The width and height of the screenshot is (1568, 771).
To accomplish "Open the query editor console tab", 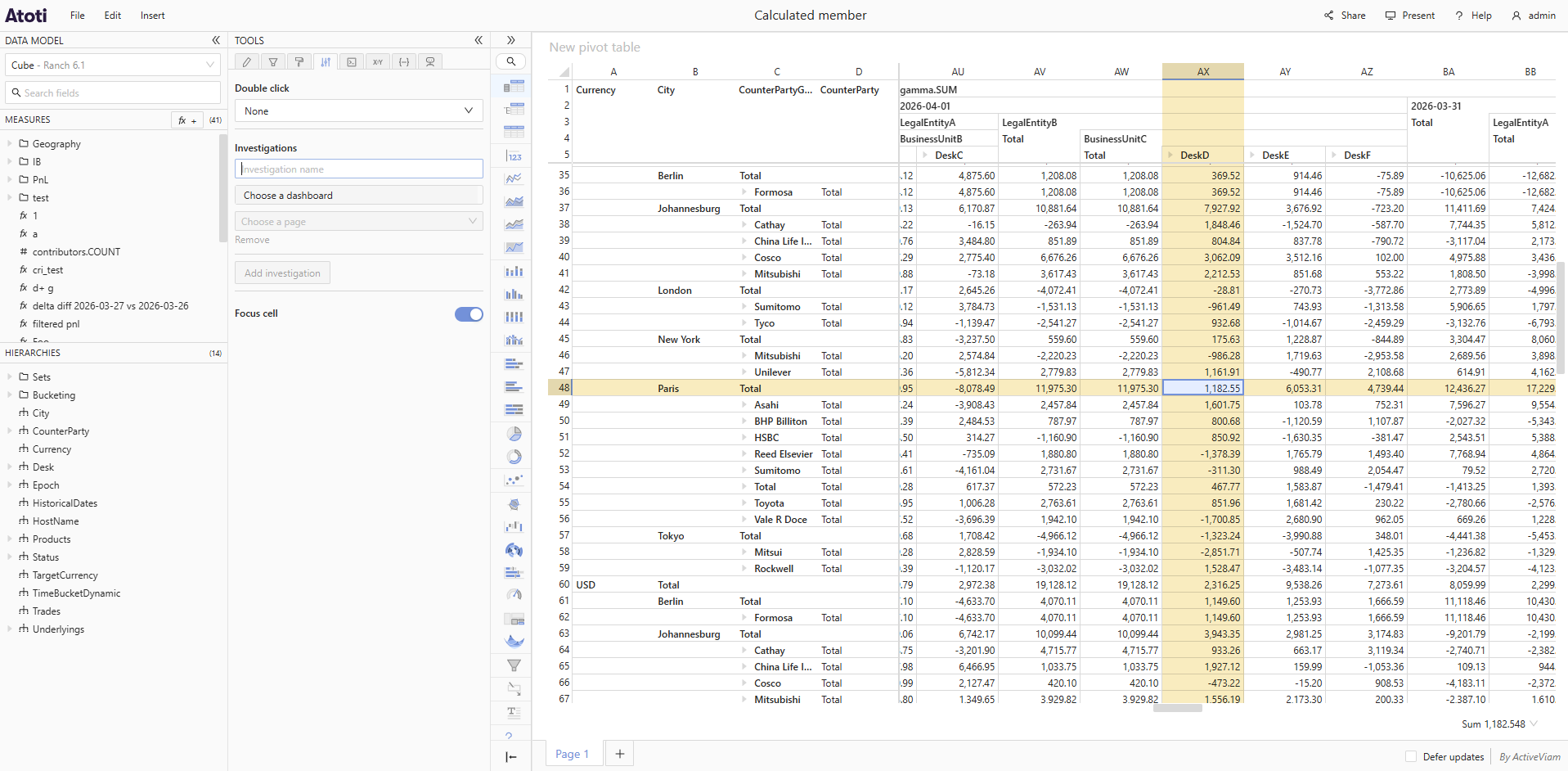I will (352, 62).
